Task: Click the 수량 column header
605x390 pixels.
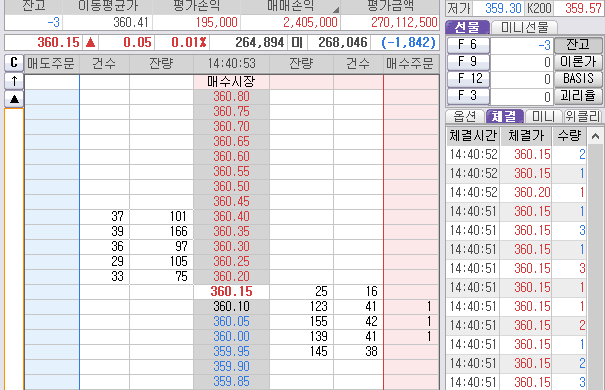Action: pos(570,136)
